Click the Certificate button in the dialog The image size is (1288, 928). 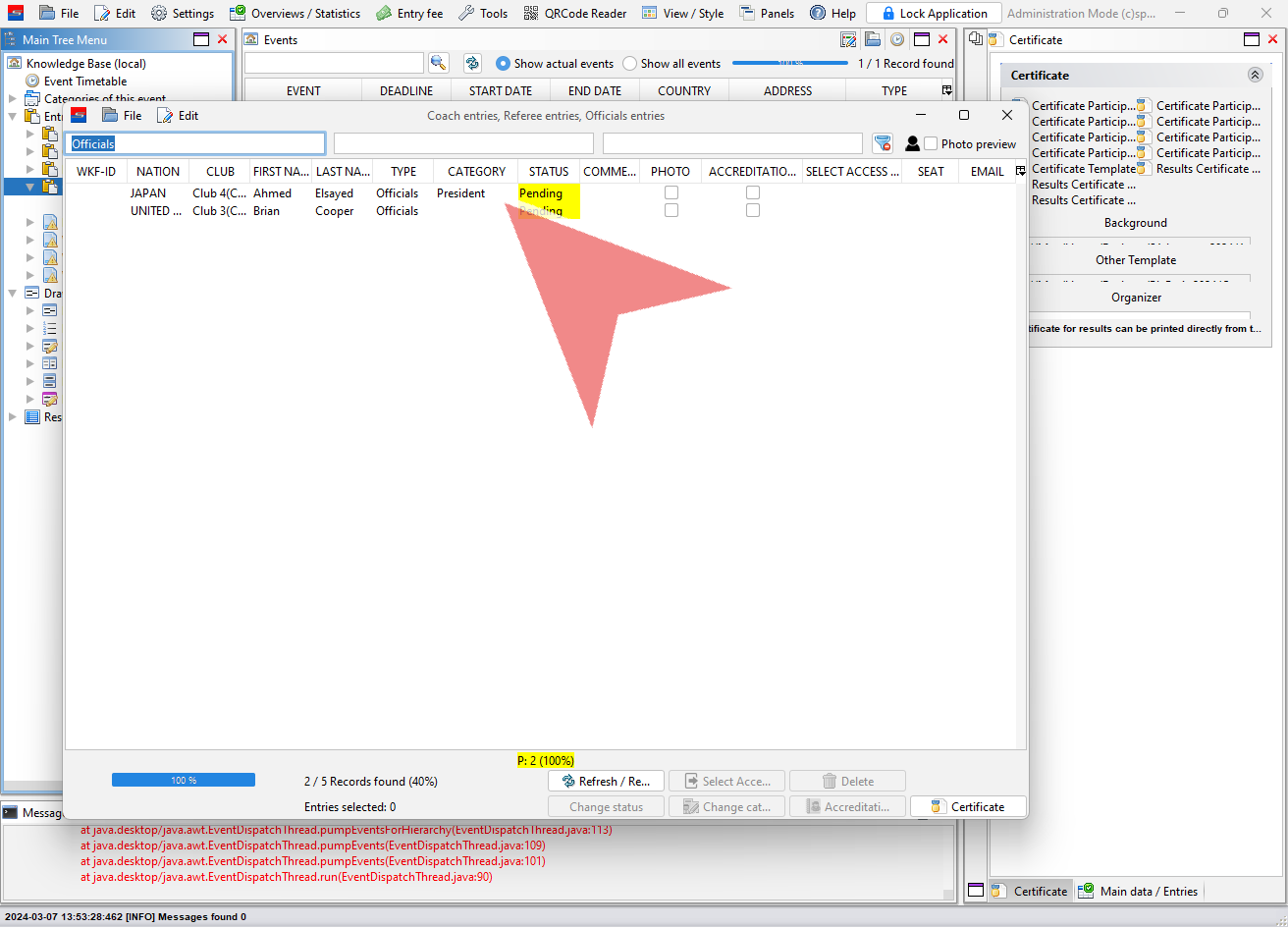coord(968,807)
